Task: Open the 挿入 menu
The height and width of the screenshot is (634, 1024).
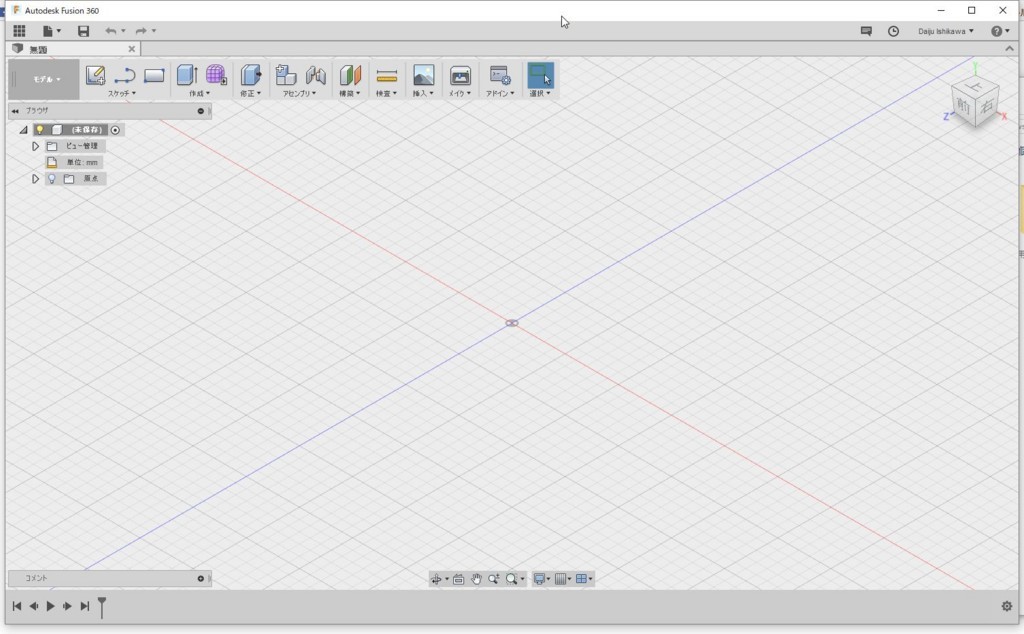Action: [423, 93]
